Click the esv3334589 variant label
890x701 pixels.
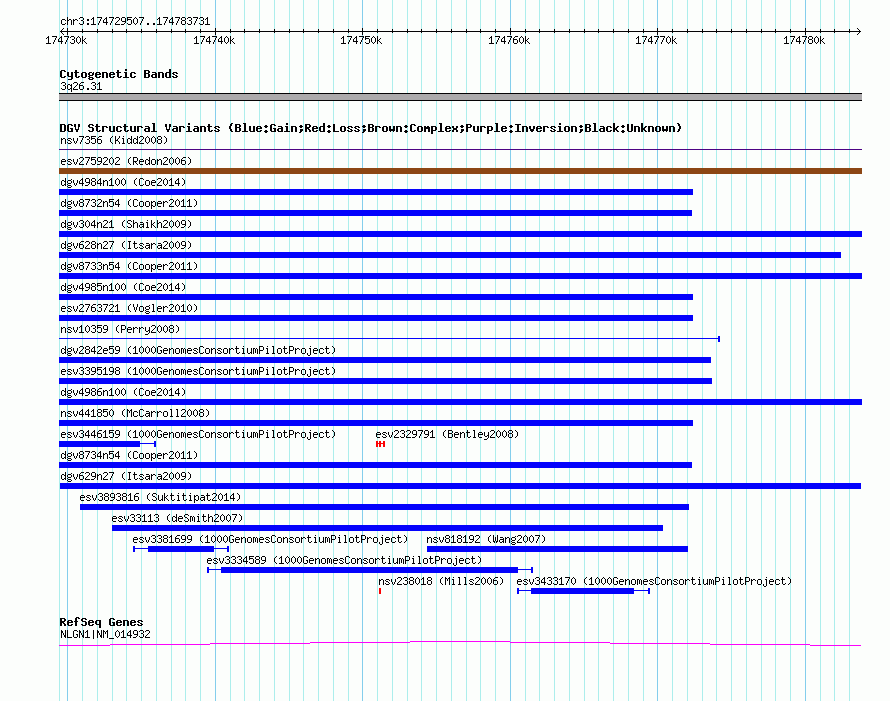point(344,560)
